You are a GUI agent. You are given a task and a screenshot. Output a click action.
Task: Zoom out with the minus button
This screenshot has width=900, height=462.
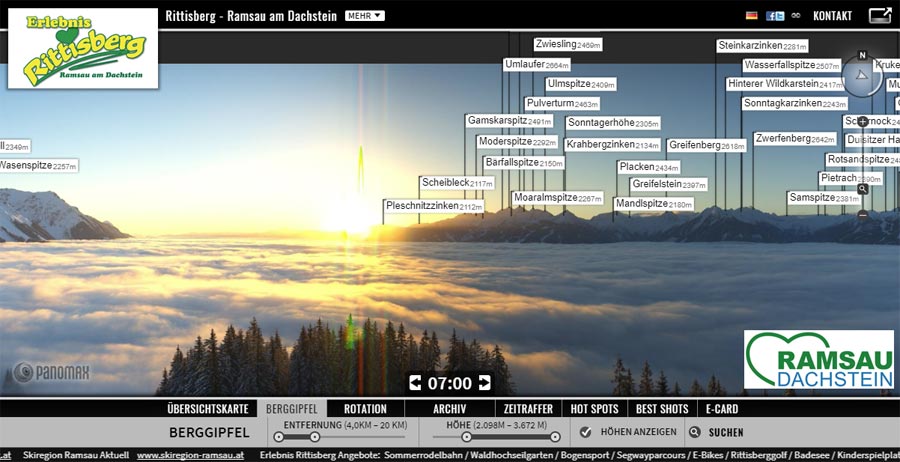coord(863,214)
